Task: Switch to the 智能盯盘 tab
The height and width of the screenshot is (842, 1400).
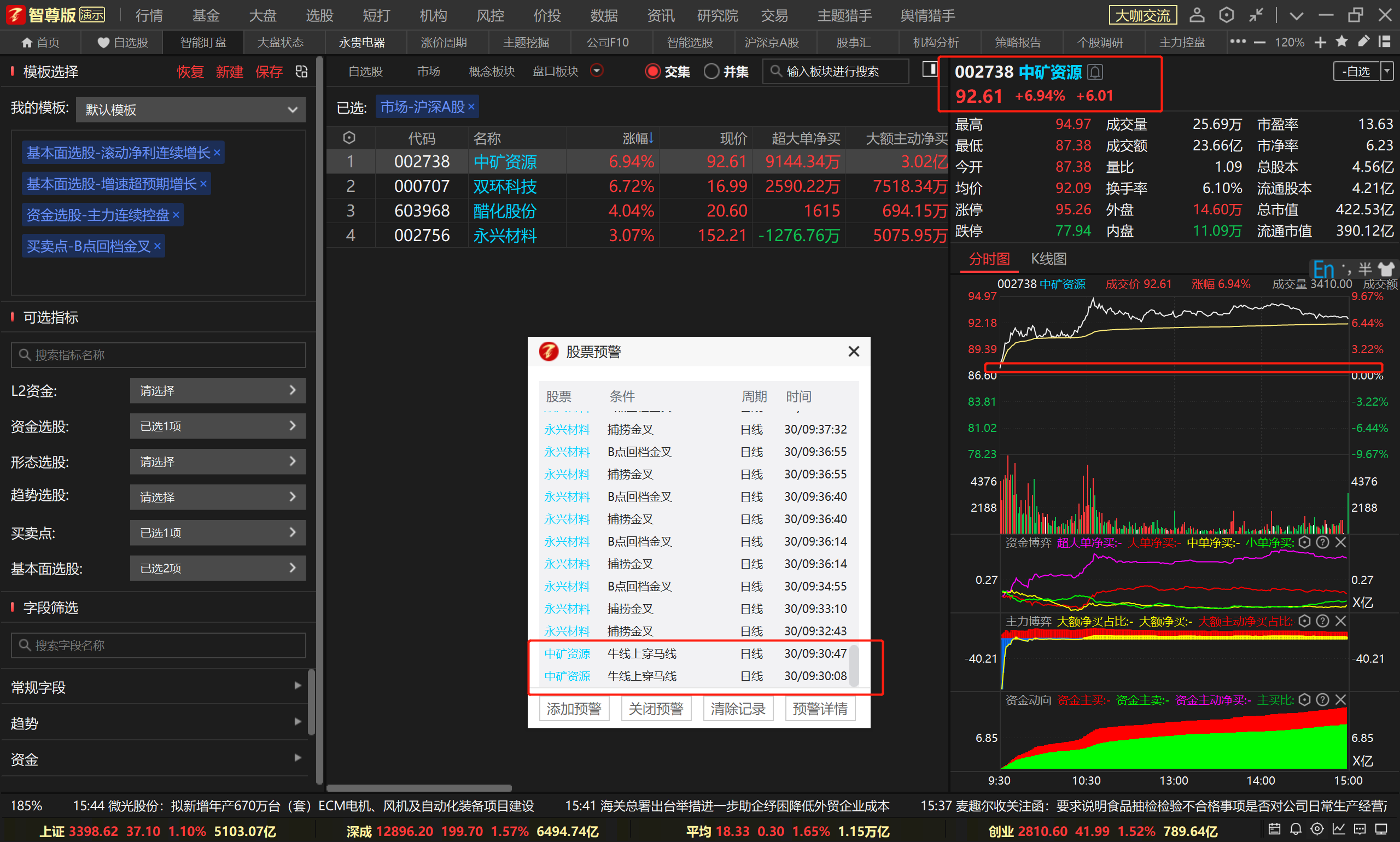Action: pyautogui.click(x=203, y=43)
